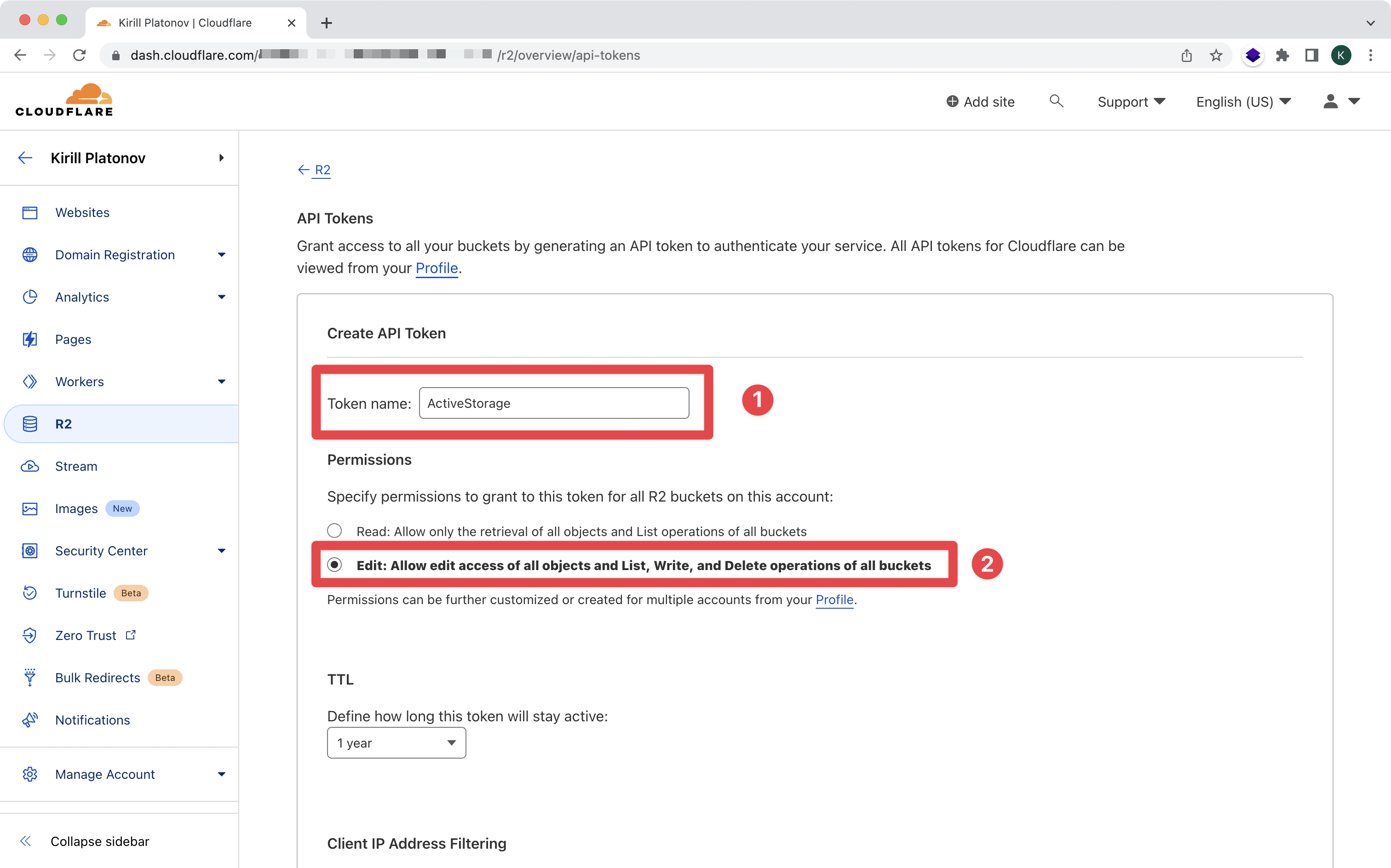Click the Profile link in API Tokens description

(437, 268)
